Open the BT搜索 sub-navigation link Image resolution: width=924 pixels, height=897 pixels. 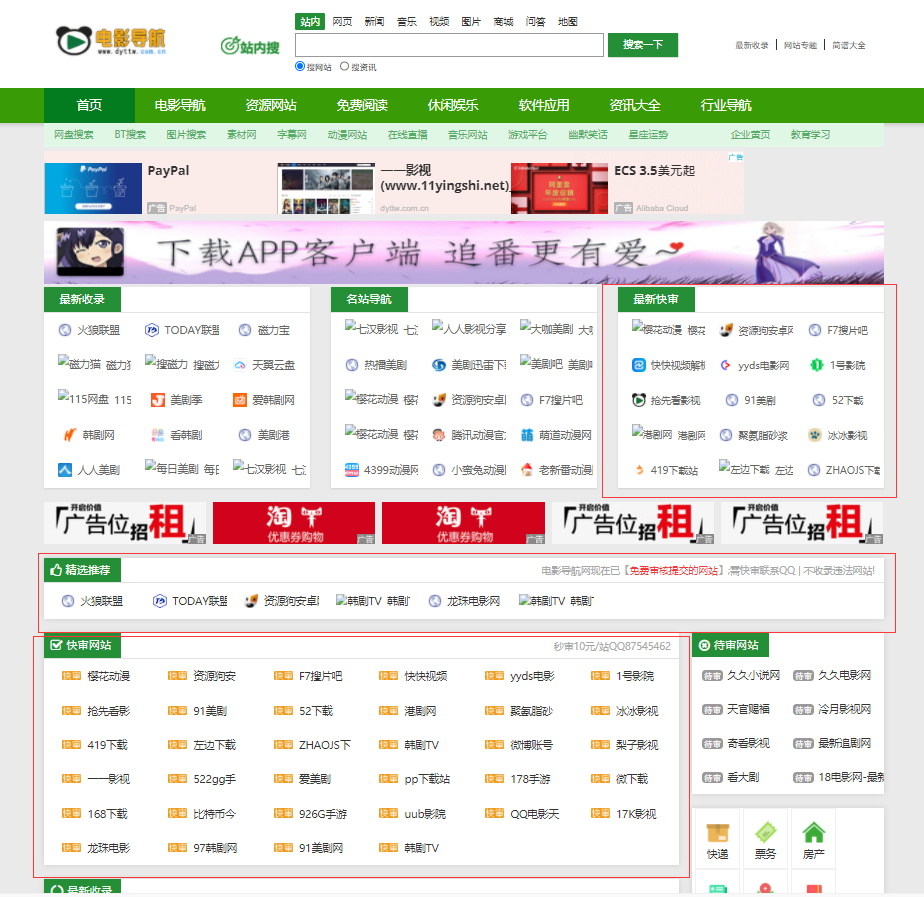[x=130, y=135]
